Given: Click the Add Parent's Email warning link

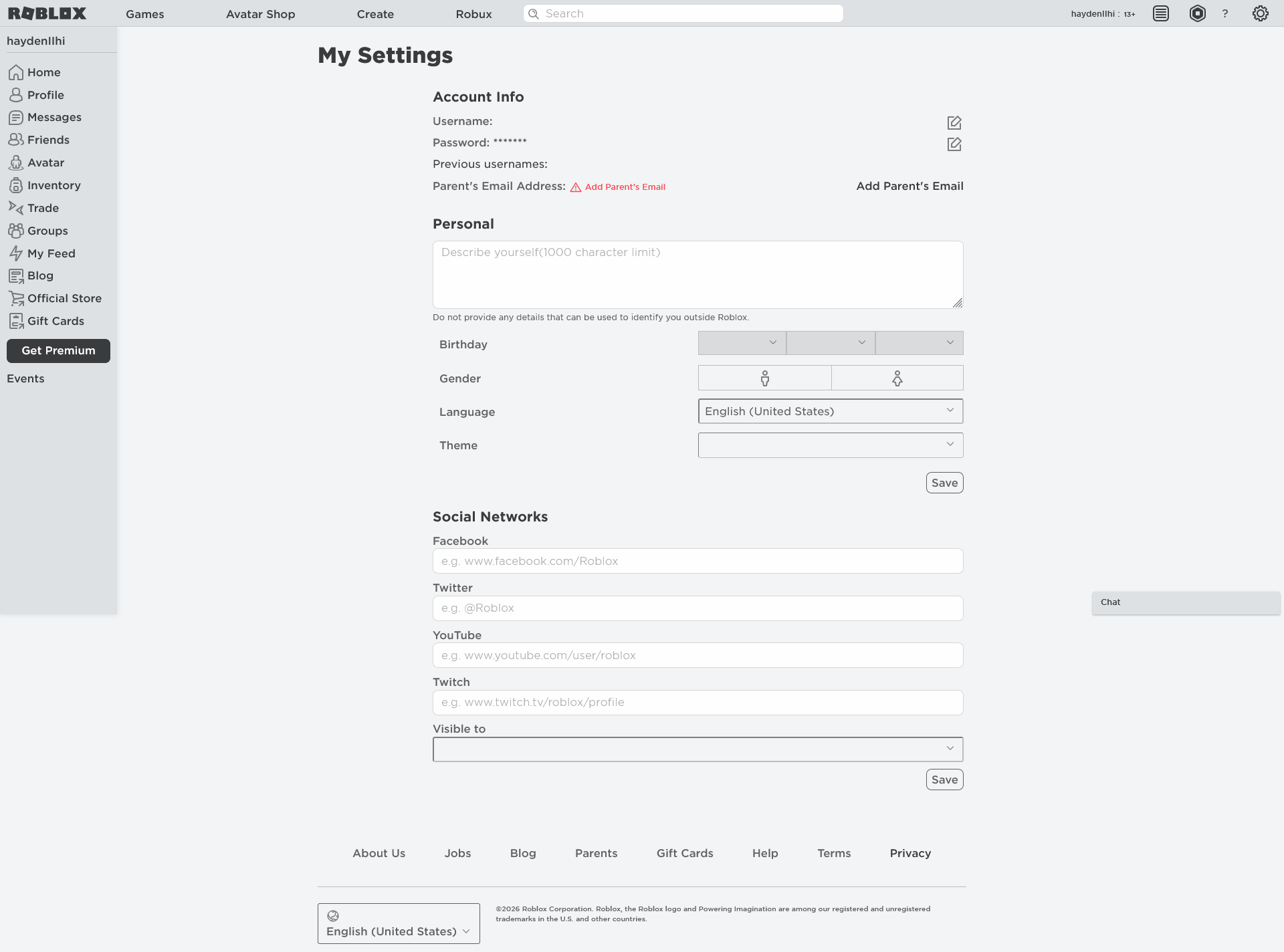Looking at the screenshot, I should [624, 187].
